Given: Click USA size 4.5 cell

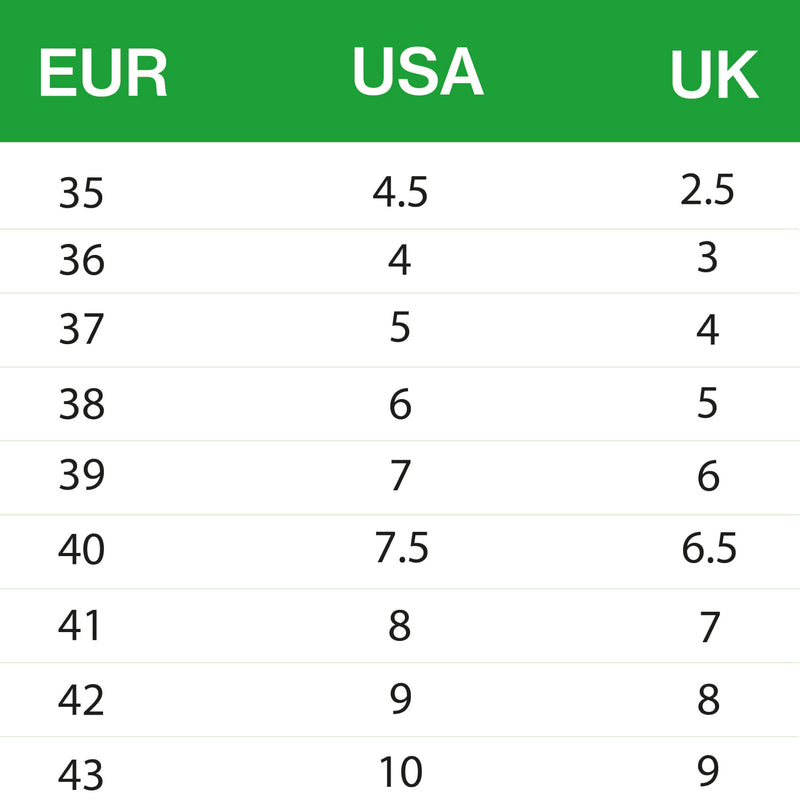Looking at the screenshot, I should [x=400, y=193].
